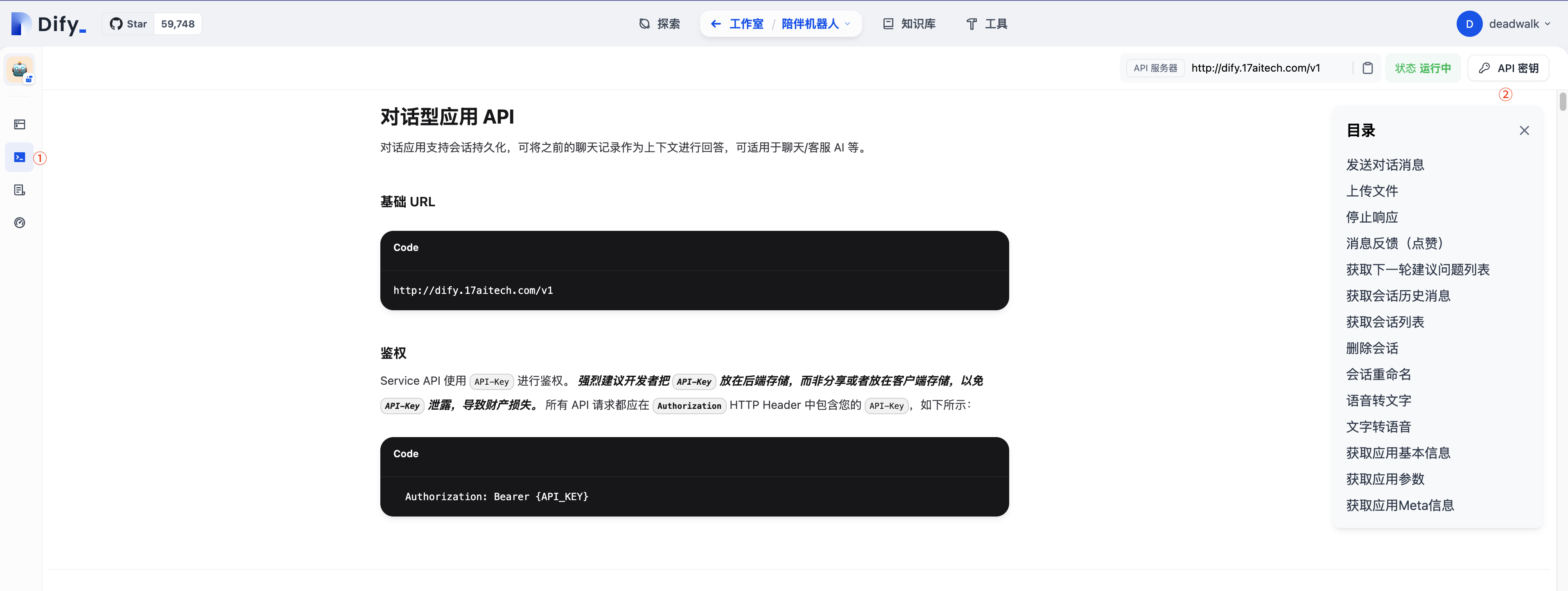Click the robot app avatar at sidebar top

pos(20,70)
